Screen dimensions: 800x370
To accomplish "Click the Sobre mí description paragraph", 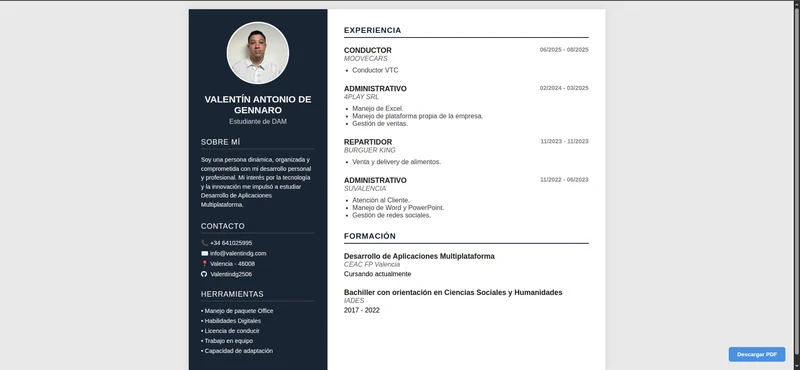I will (x=257, y=182).
